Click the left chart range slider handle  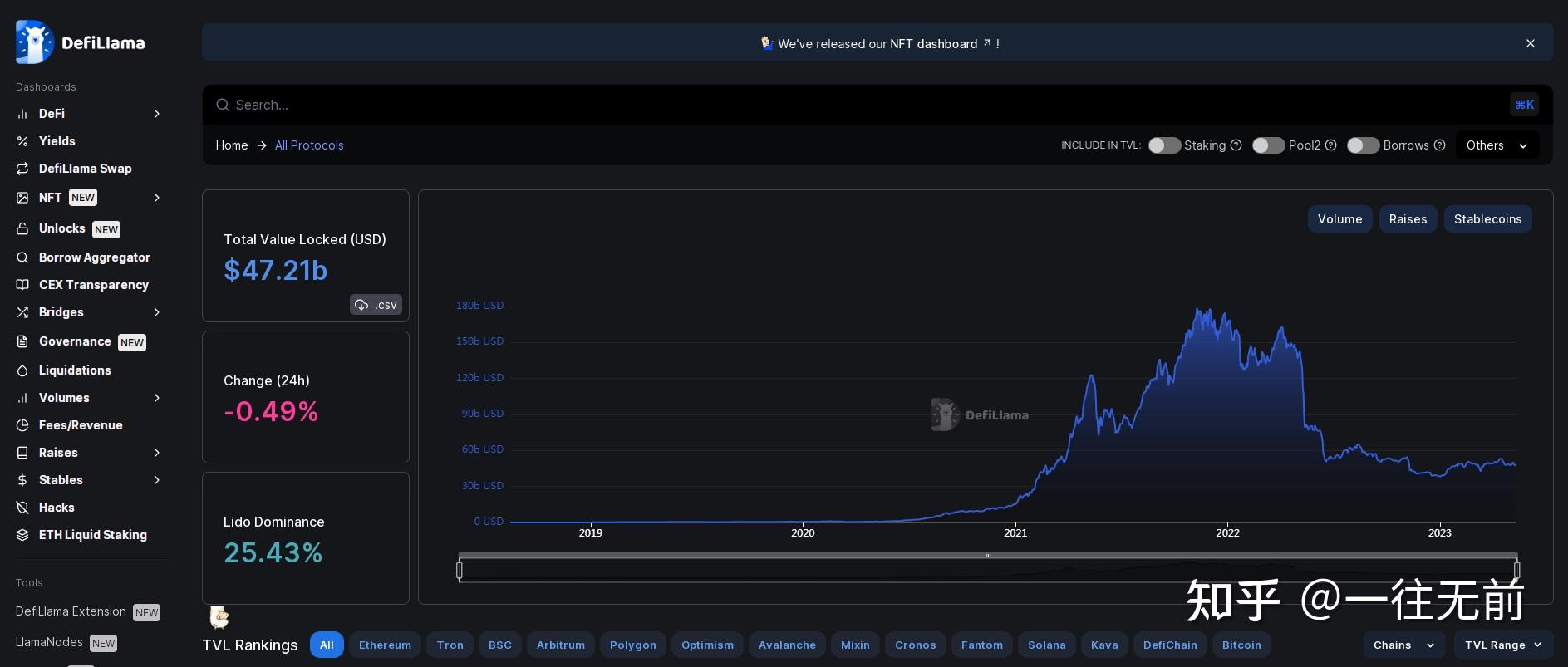tap(460, 570)
